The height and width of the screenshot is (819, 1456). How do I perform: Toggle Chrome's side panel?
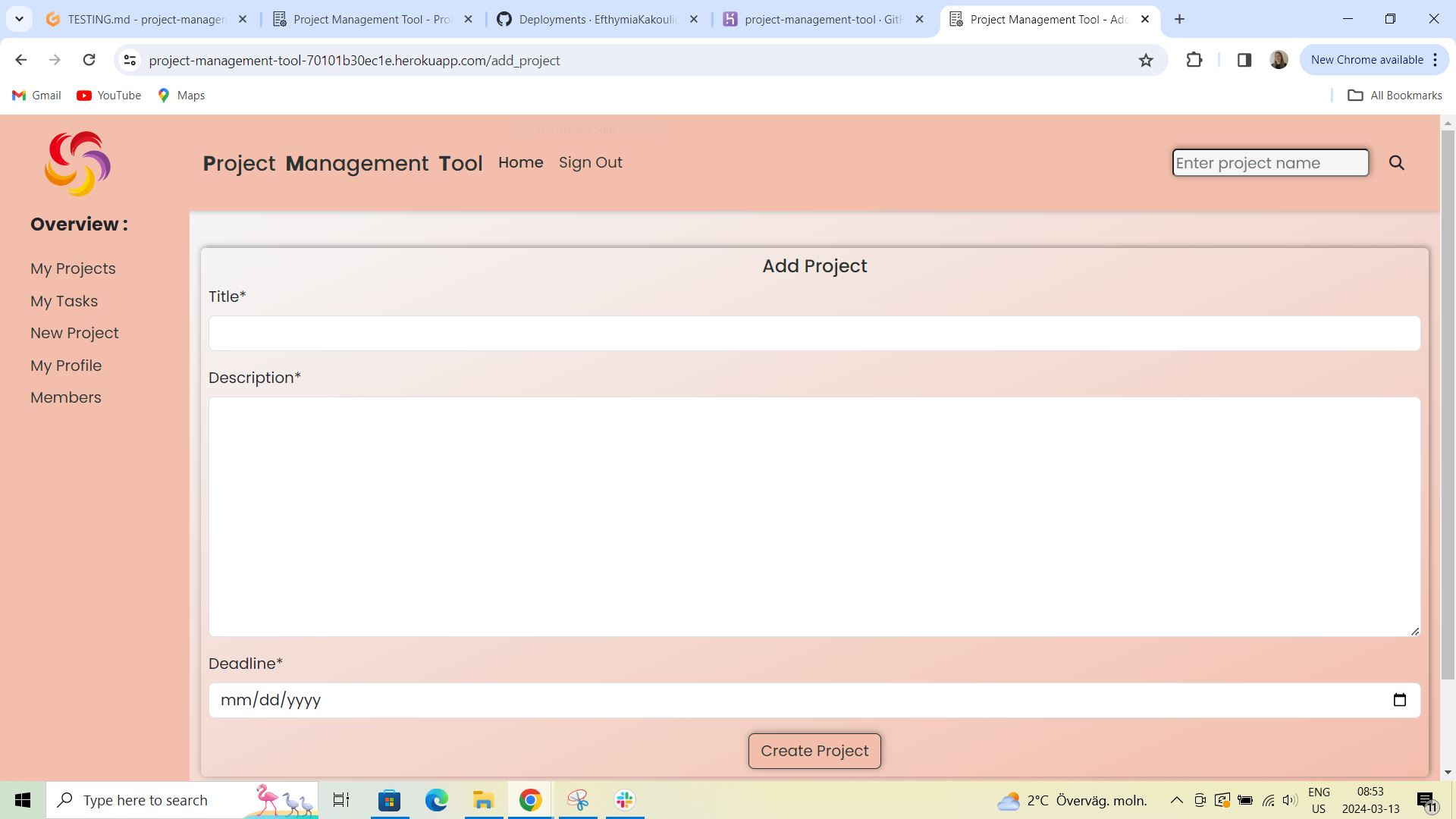click(1244, 60)
